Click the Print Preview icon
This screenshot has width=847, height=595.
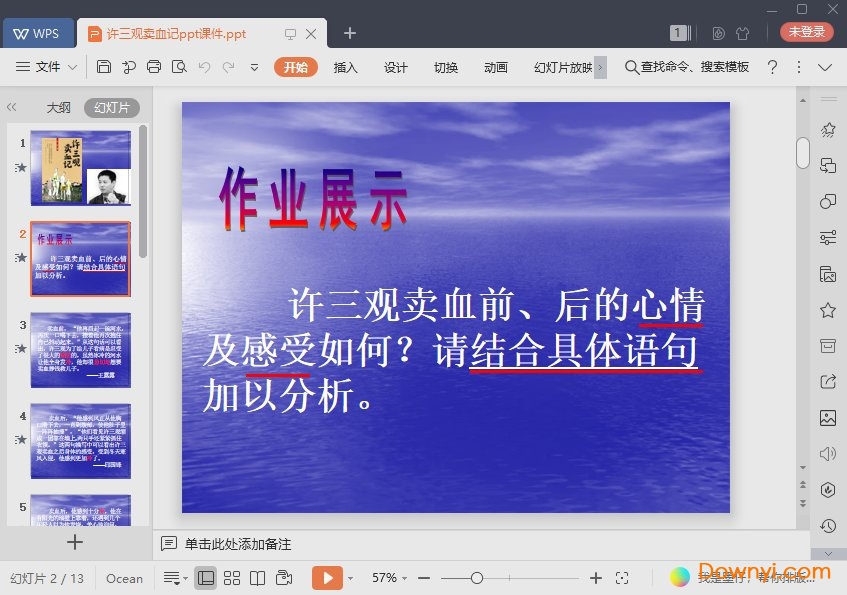tap(179, 67)
